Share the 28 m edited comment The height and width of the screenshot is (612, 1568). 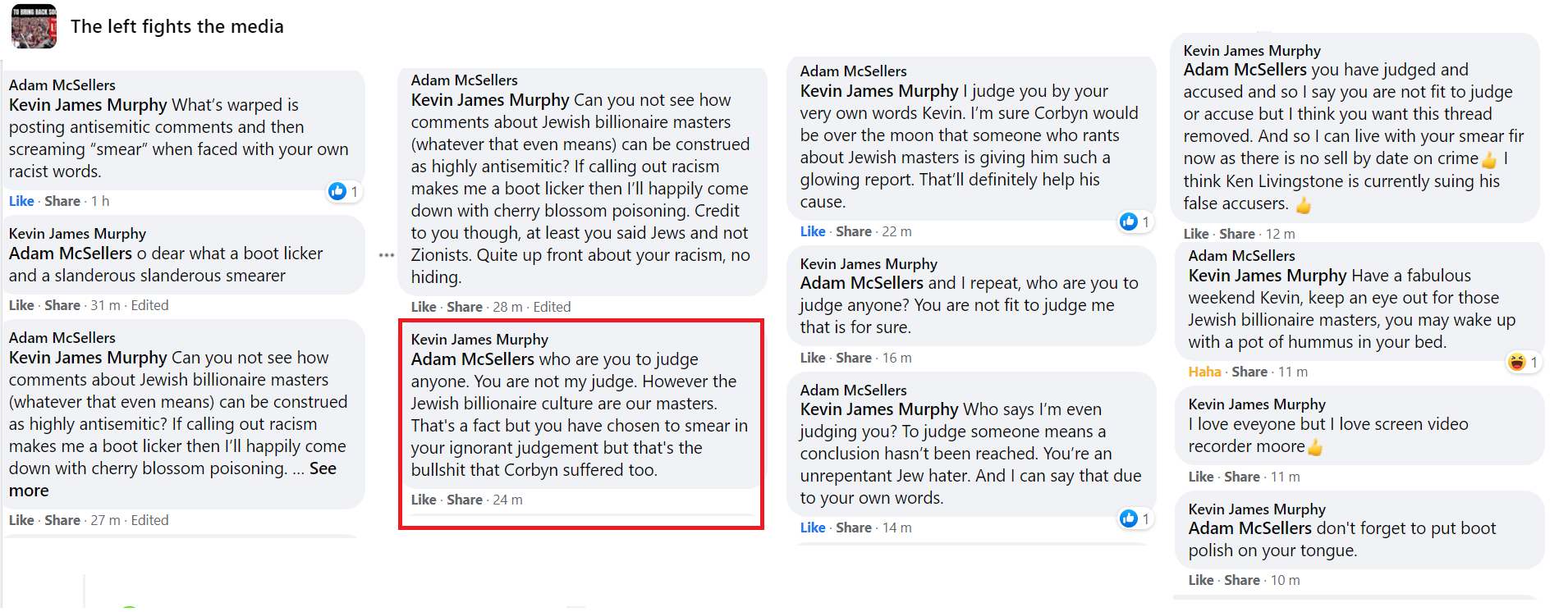464,307
